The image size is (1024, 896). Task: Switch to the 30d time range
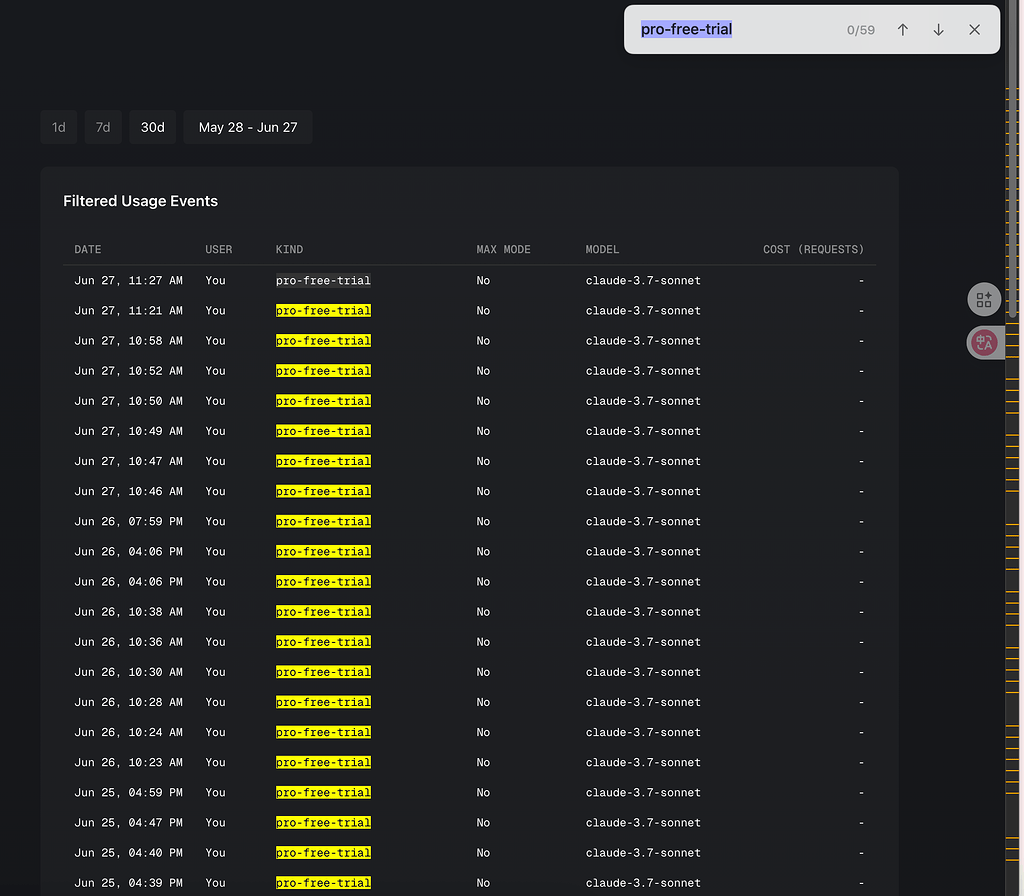pos(153,127)
